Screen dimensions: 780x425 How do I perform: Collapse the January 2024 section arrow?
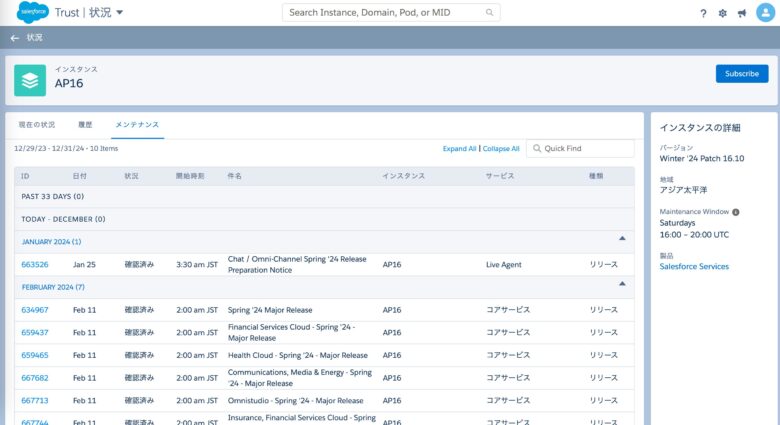pos(622,238)
